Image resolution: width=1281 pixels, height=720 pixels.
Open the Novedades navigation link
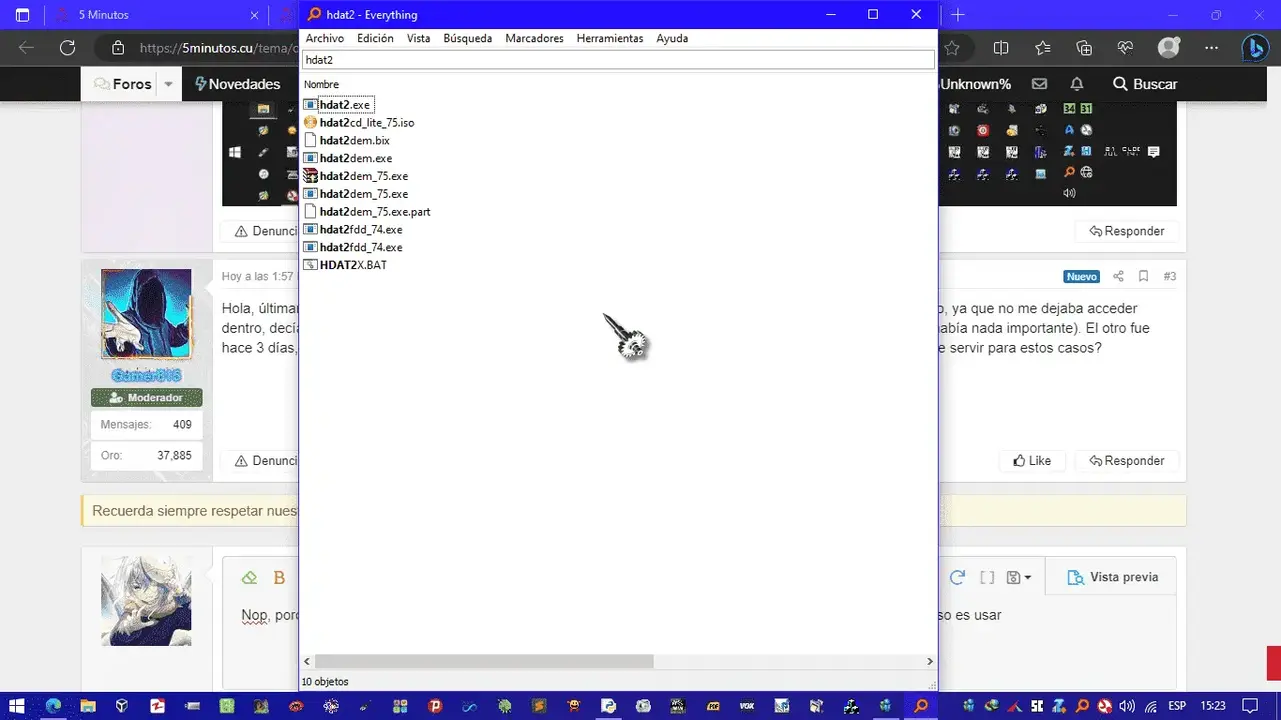pos(237,84)
